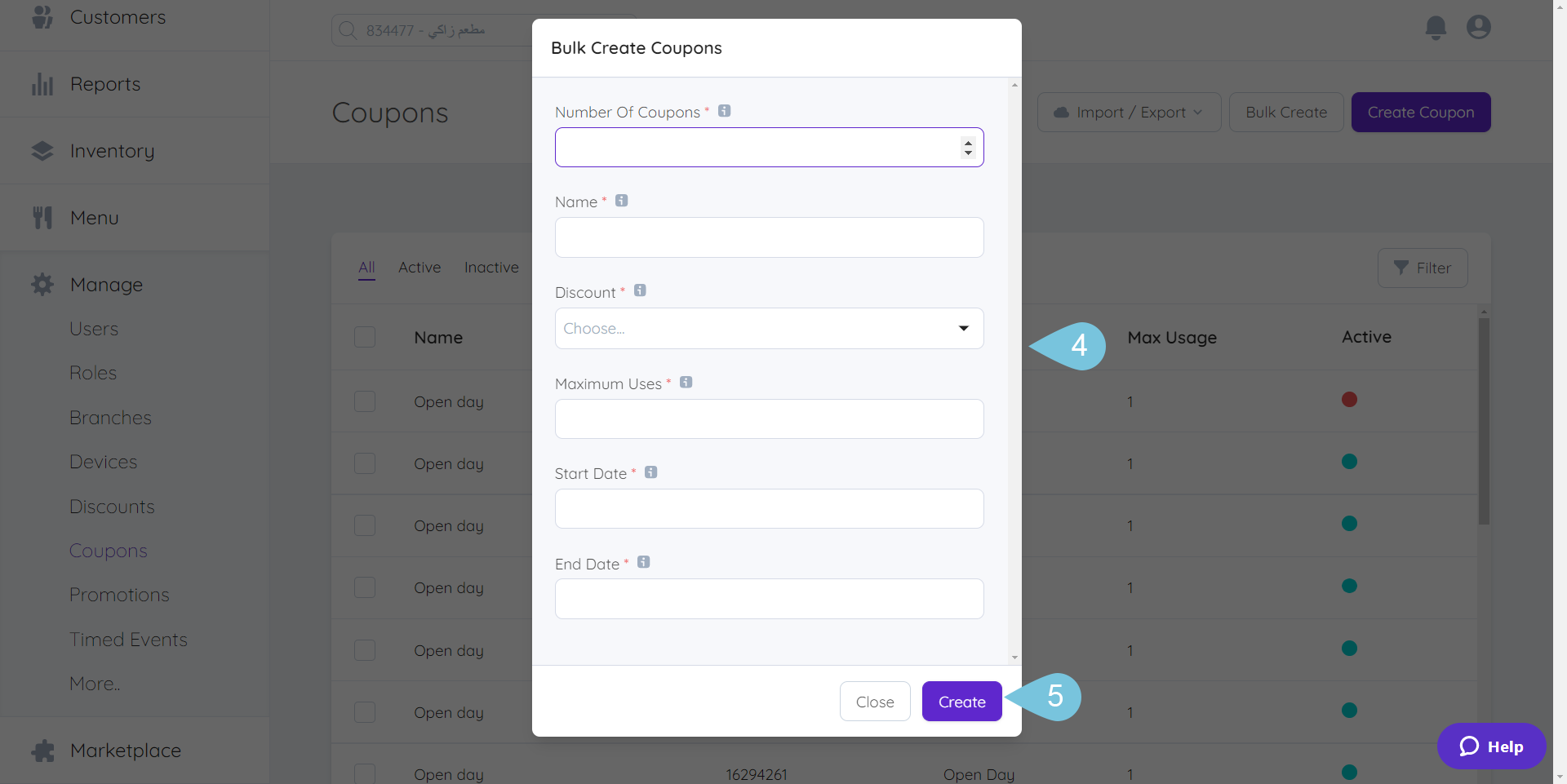
Task: Click the Inventory icon in the sidebar
Action: click(42, 150)
